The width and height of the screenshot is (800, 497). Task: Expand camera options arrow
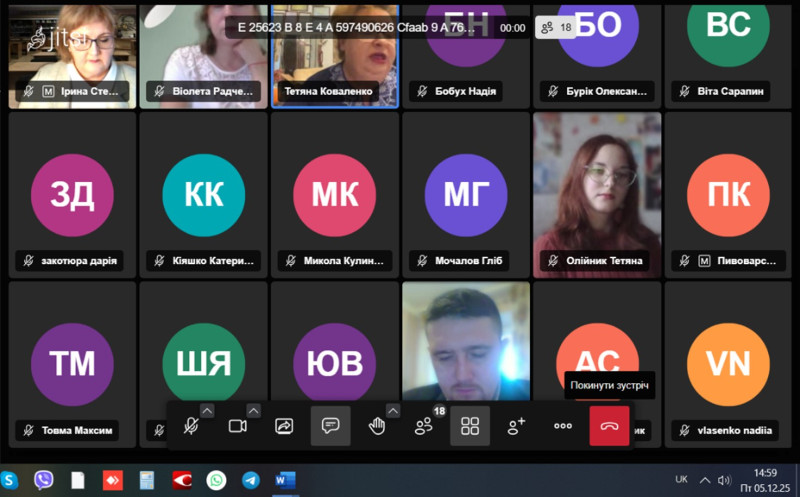(254, 410)
